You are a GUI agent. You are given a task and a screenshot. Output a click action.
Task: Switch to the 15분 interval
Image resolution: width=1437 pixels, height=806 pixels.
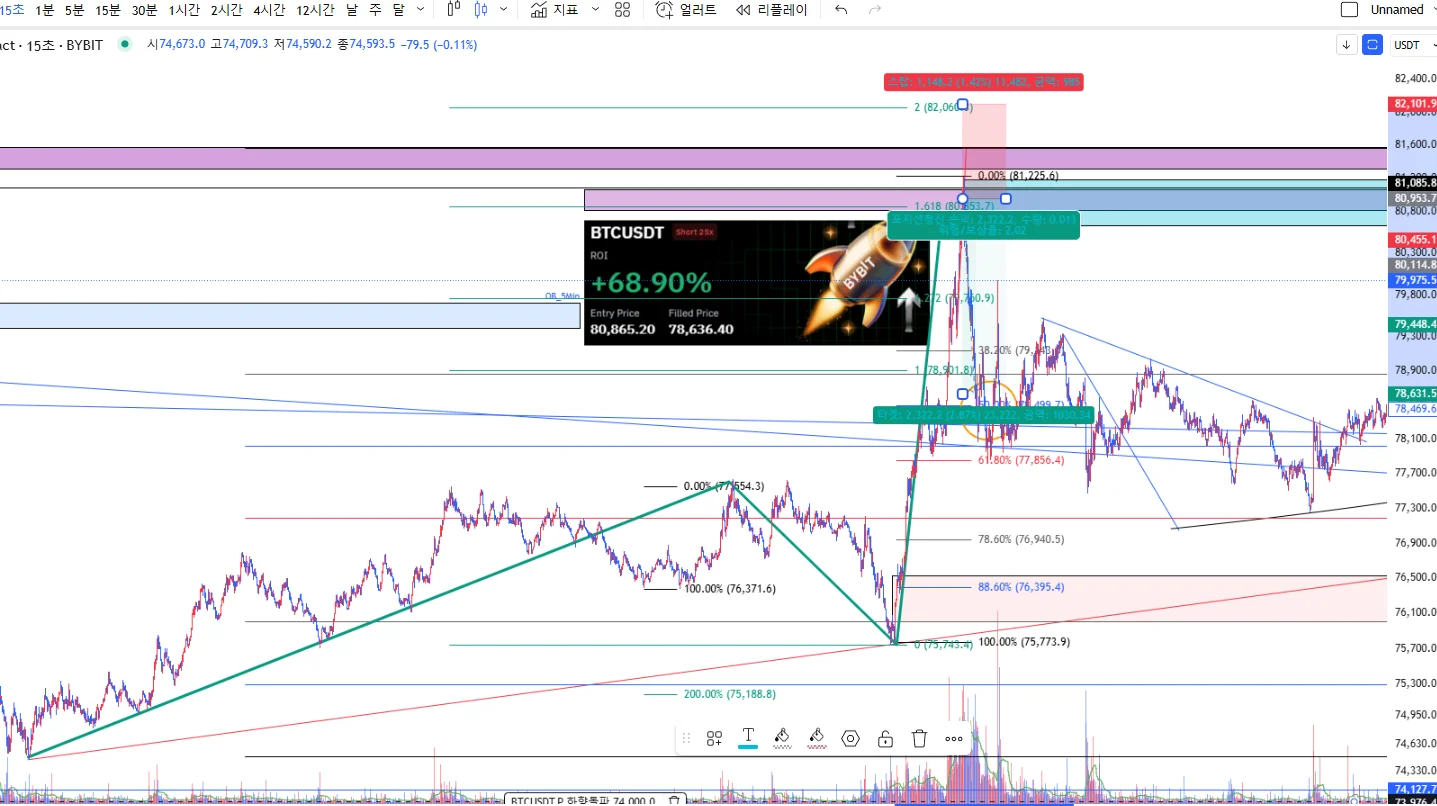(x=107, y=10)
